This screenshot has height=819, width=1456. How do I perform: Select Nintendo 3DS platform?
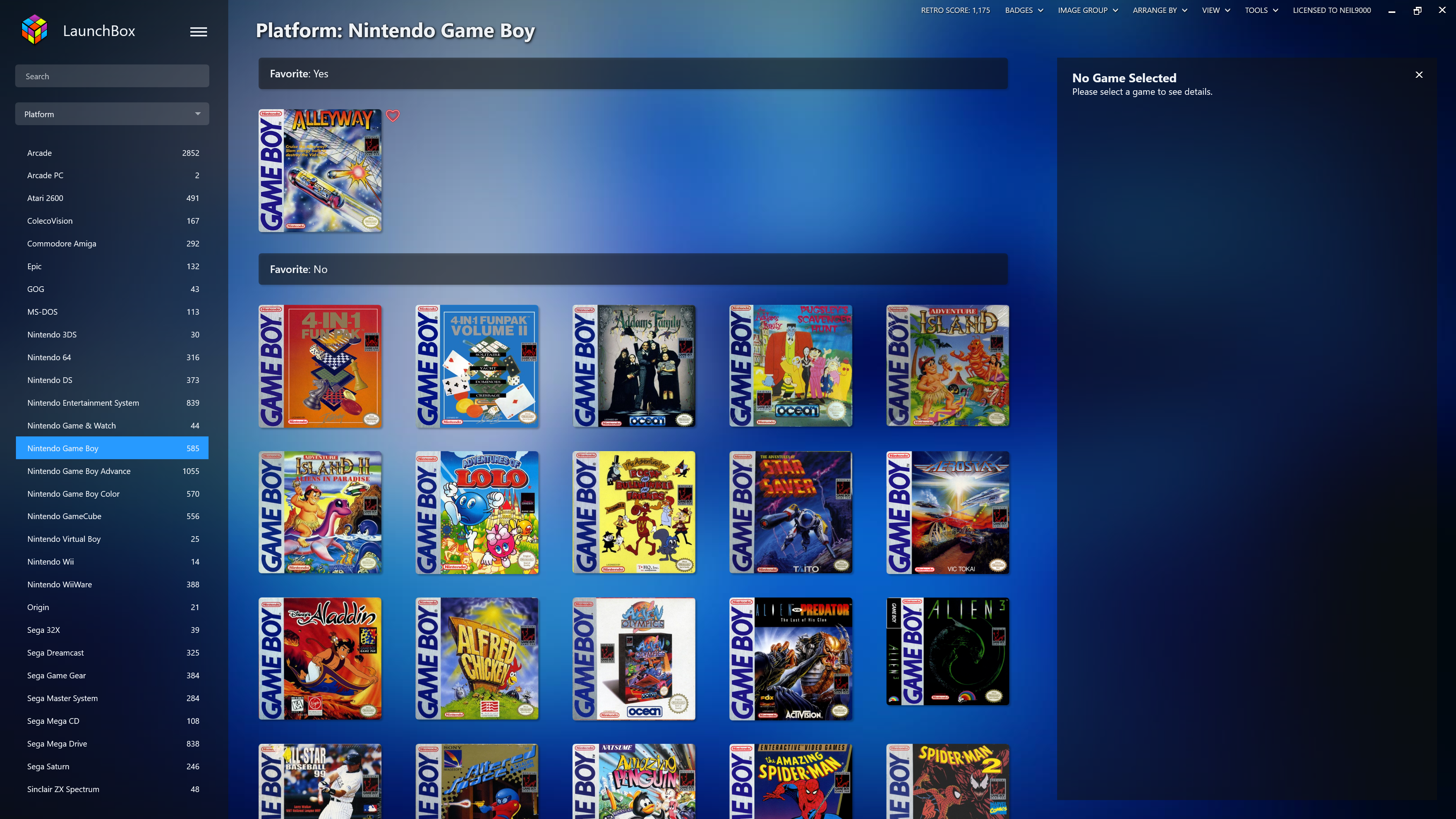click(112, 334)
